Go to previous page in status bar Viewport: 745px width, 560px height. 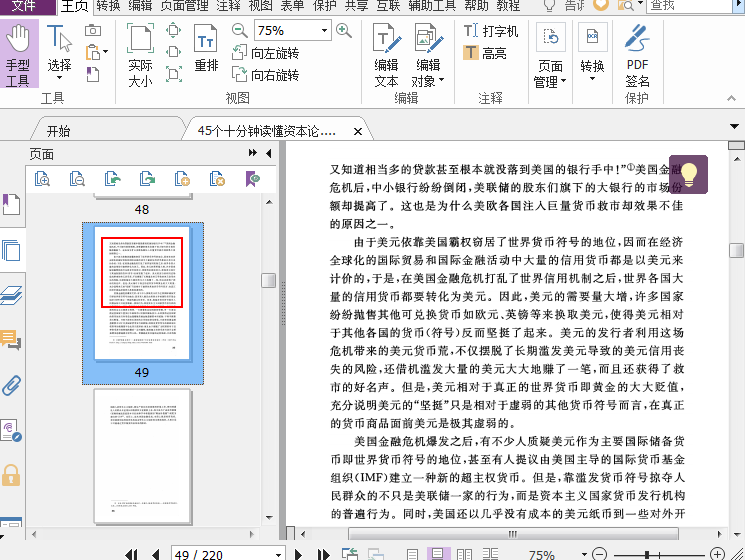[155, 554]
